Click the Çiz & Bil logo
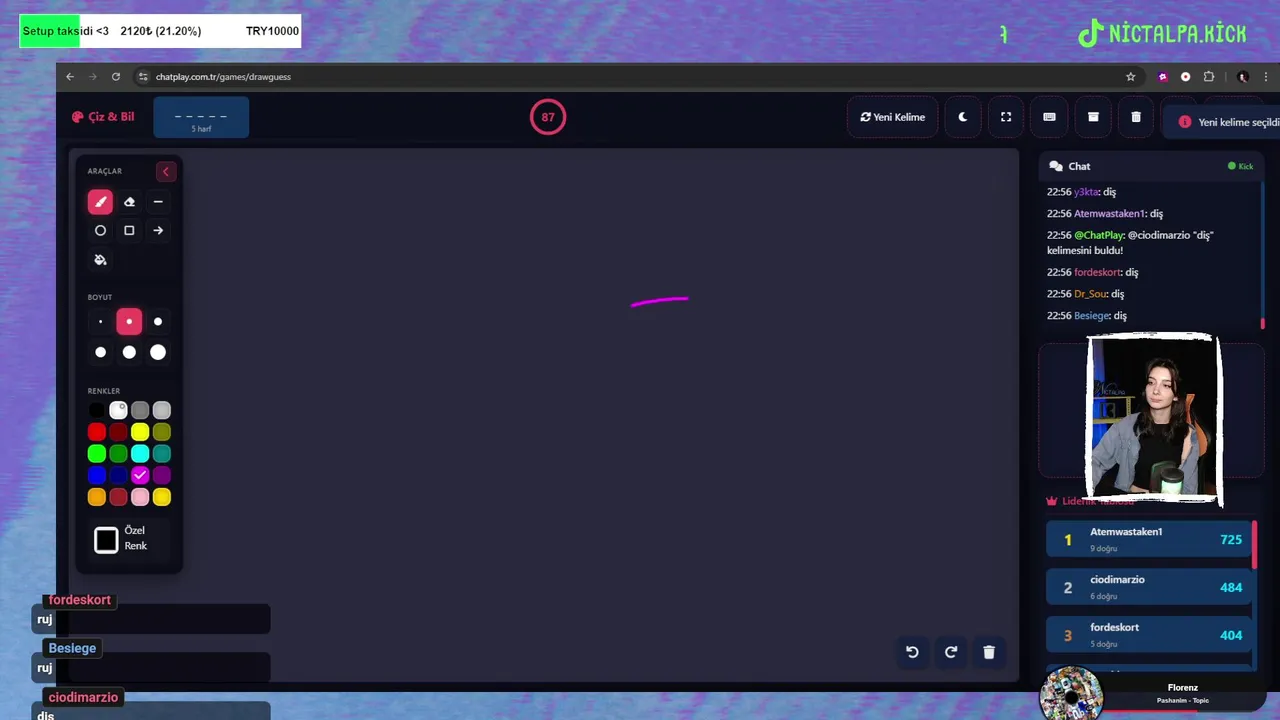This screenshot has height=720, width=1280. click(x=103, y=117)
